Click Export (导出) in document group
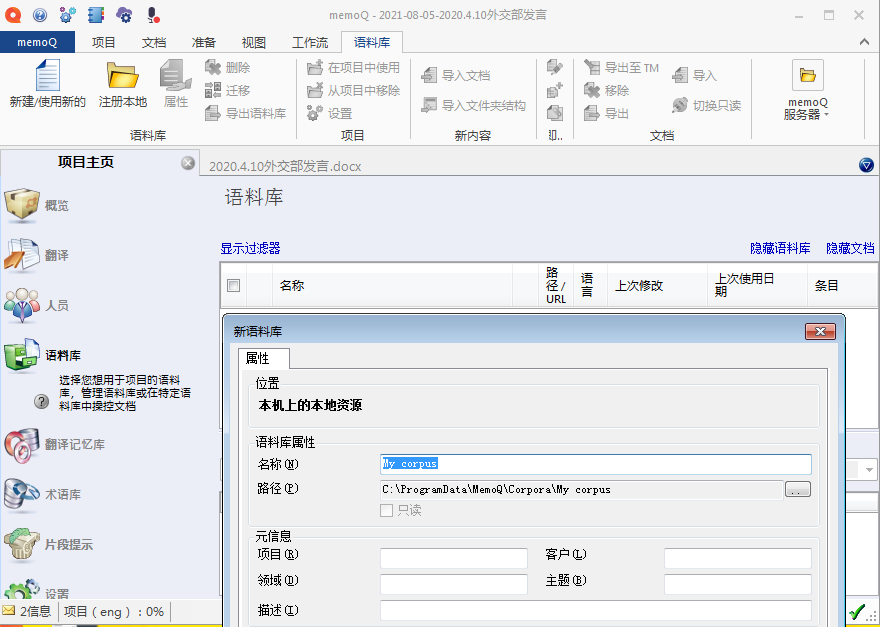This screenshot has height=627, width=880. [x=607, y=113]
